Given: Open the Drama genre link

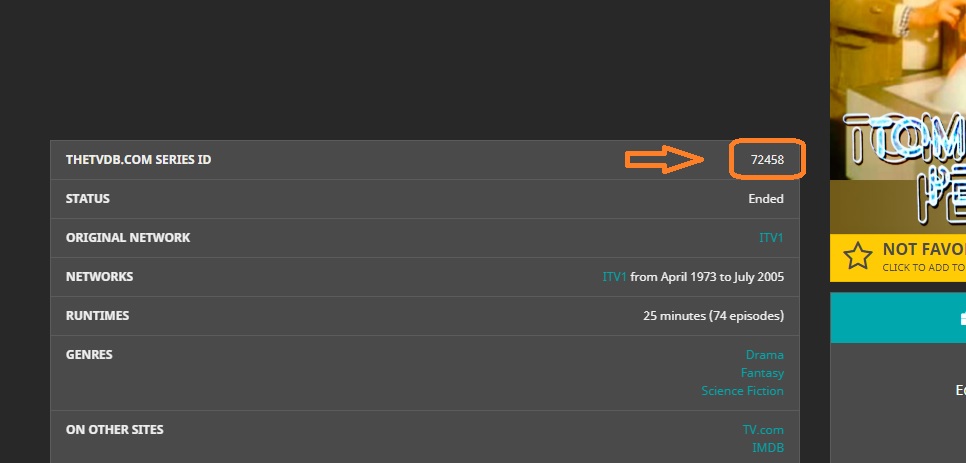Looking at the screenshot, I should tap(764, 355).
